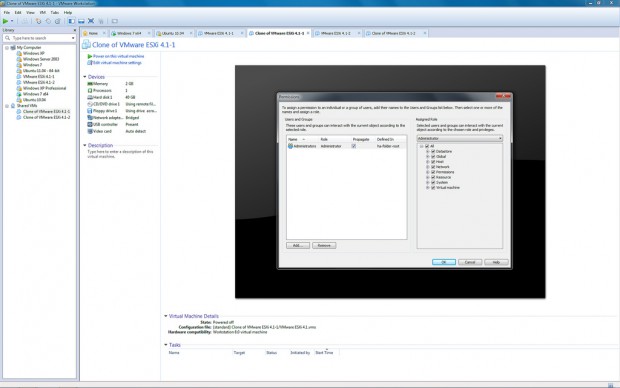
Task: Select VMware ESXi 4.1-2 under My Computer
Action: 38,82
